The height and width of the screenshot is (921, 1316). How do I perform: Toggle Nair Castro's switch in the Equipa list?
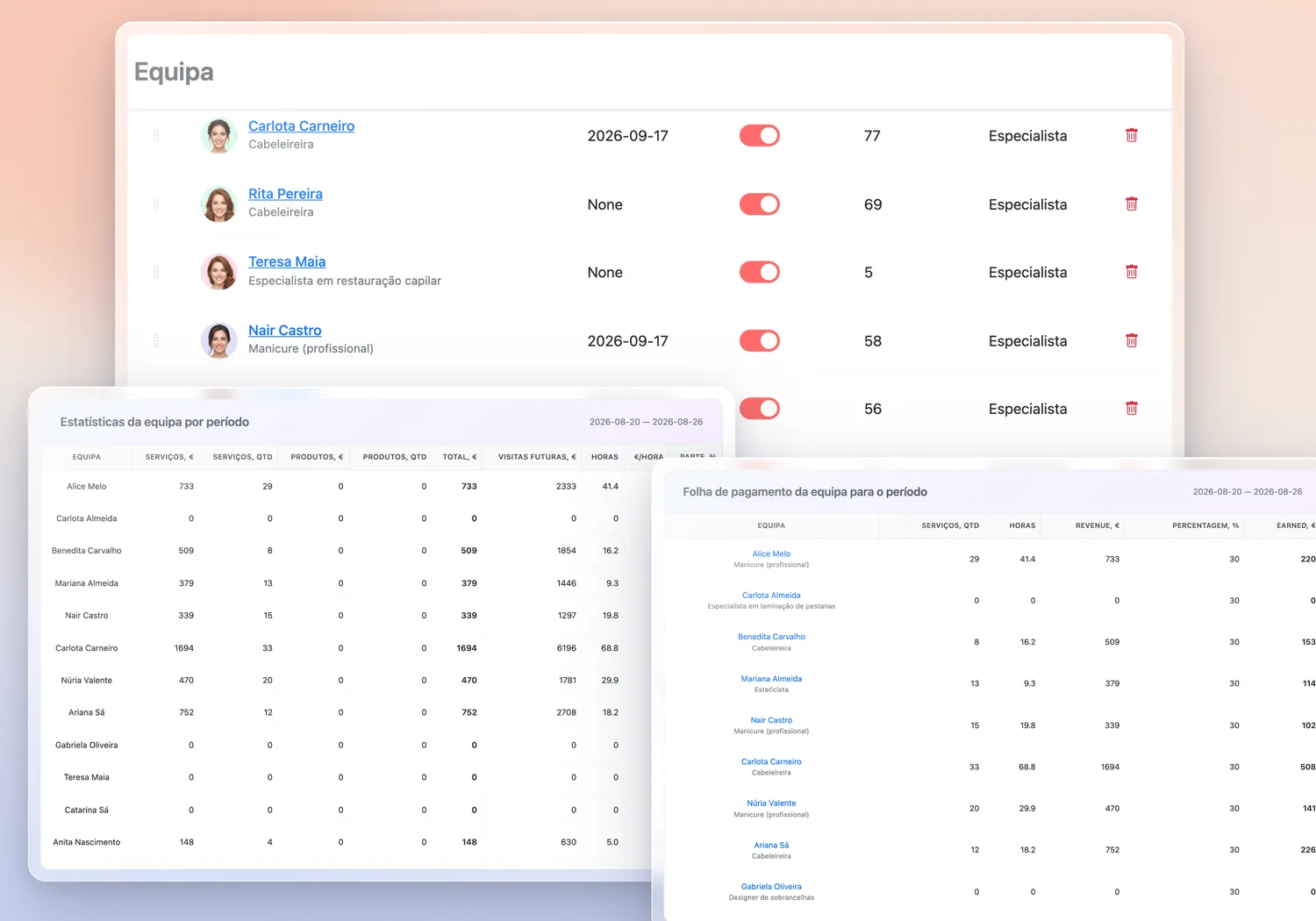pyautogui.click(x=760, y=340)
